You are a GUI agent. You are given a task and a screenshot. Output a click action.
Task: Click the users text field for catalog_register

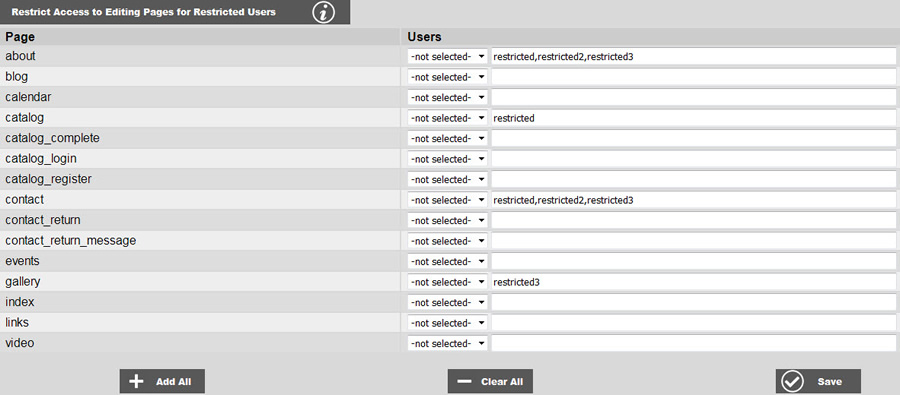[x=693, y=180]
